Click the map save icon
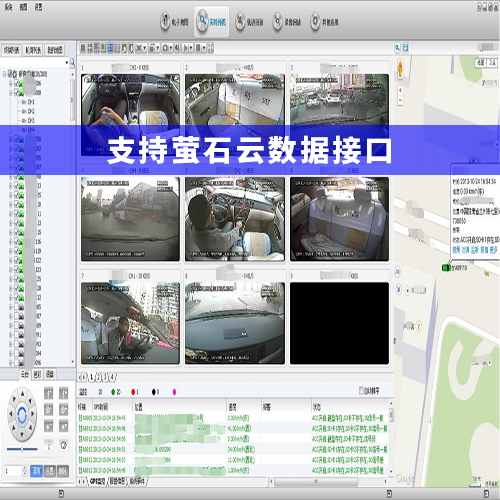Image resolution: width=500 pixels, height=500 pixels. point(405,48)
